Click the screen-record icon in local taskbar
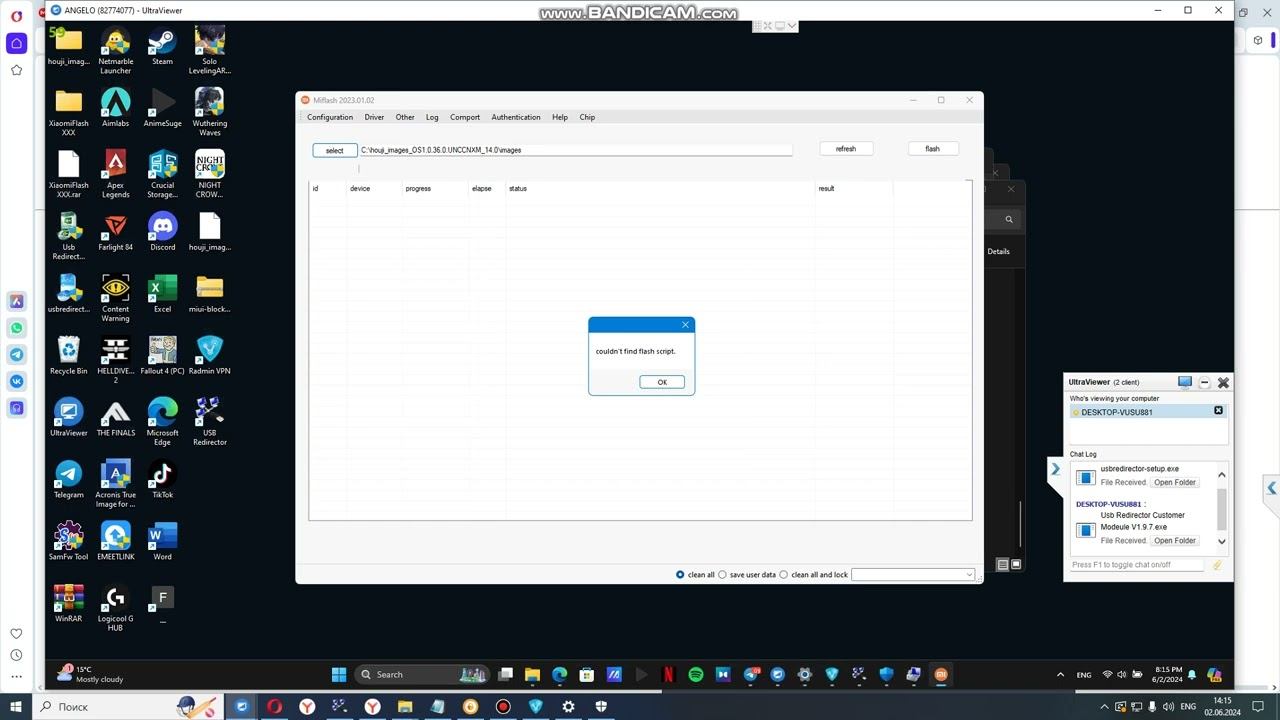Viewport: 1280px width, 720px height. (x=503, y=707)
